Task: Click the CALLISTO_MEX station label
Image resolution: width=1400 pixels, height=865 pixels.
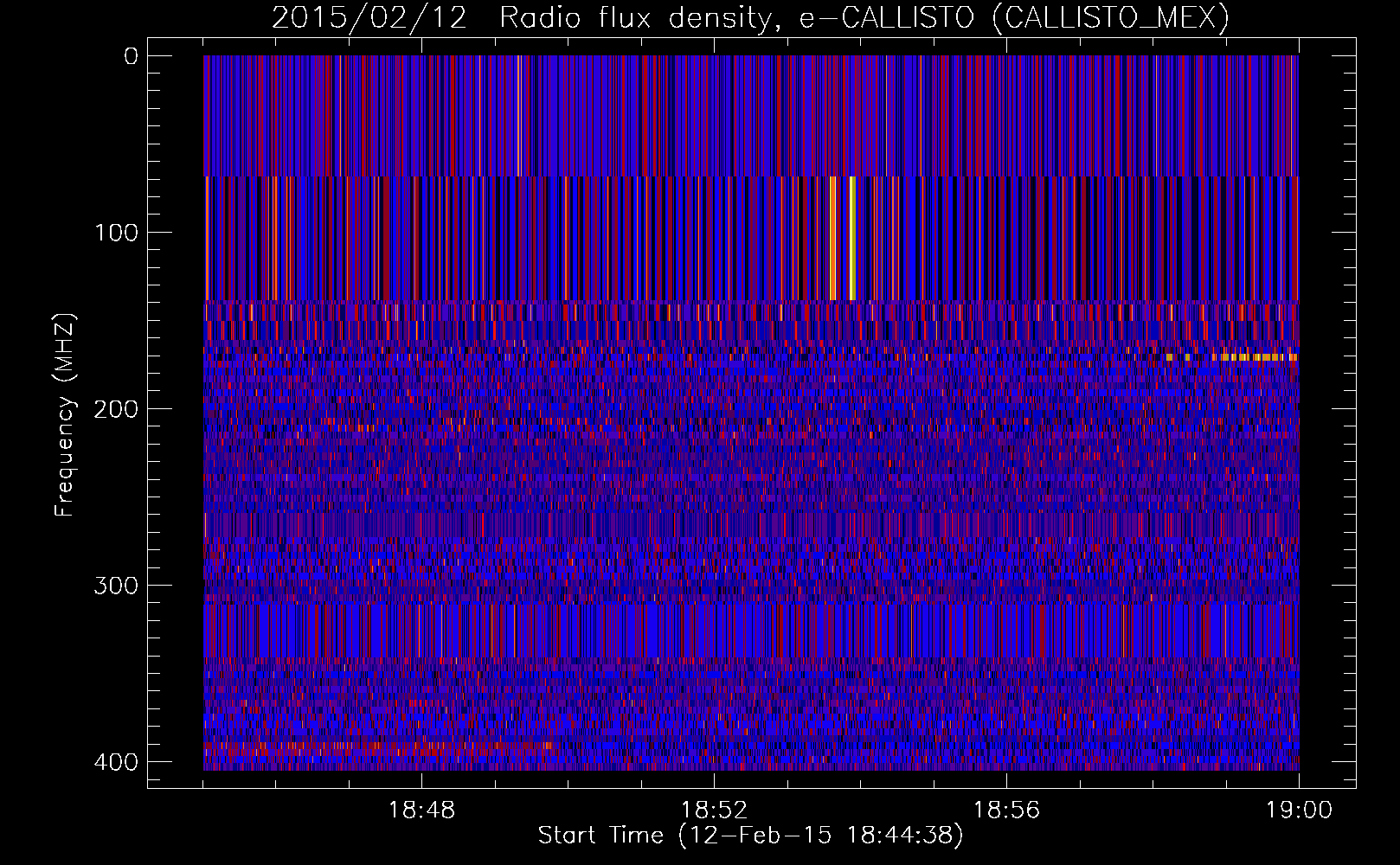Action: coord(1110,17)
